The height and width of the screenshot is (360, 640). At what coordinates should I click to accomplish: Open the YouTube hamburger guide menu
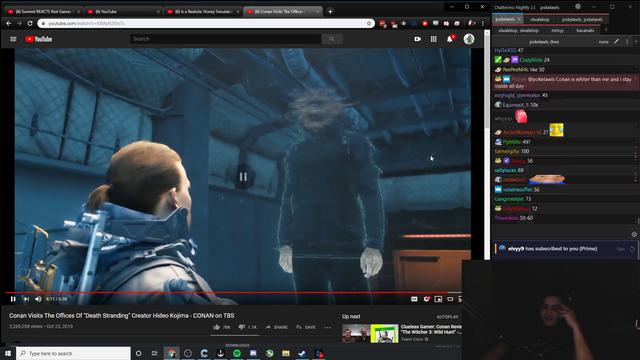(13, 39)
